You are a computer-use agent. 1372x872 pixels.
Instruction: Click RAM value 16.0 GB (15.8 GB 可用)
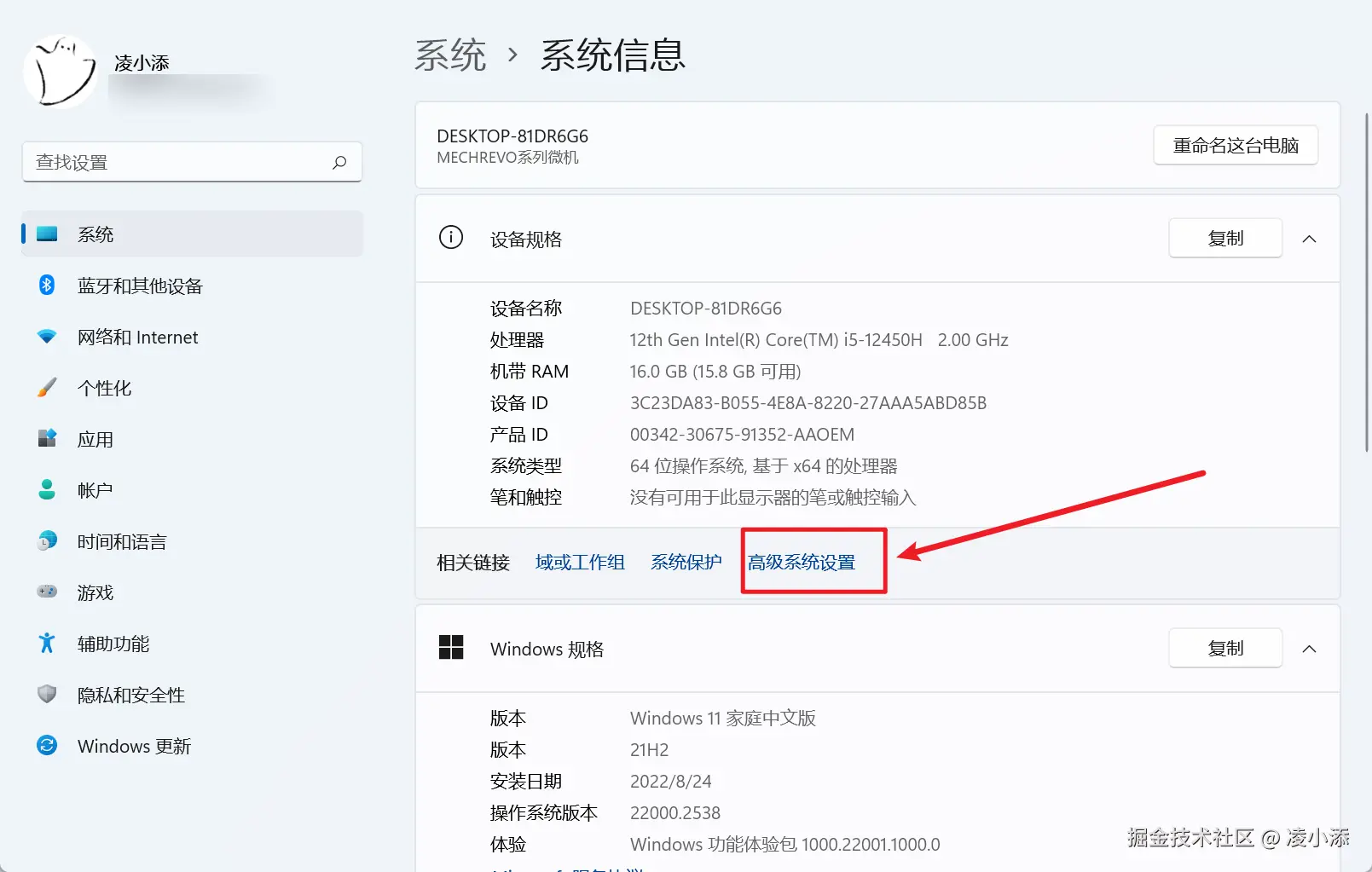click(x=715, y=372)
